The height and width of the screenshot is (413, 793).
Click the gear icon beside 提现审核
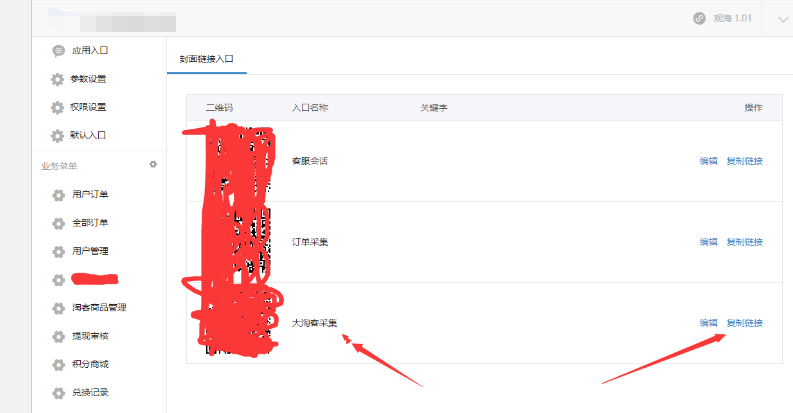coord(58,336)
